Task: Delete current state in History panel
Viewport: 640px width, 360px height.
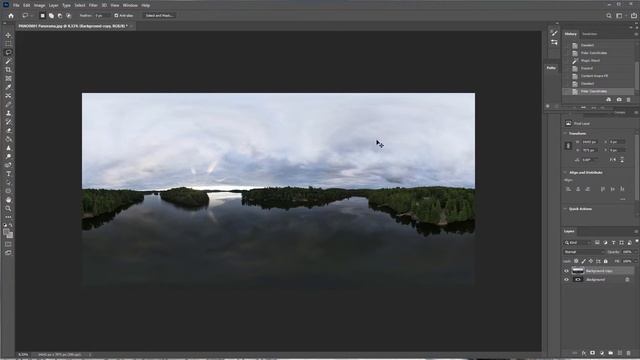Action: coord(629,100)
